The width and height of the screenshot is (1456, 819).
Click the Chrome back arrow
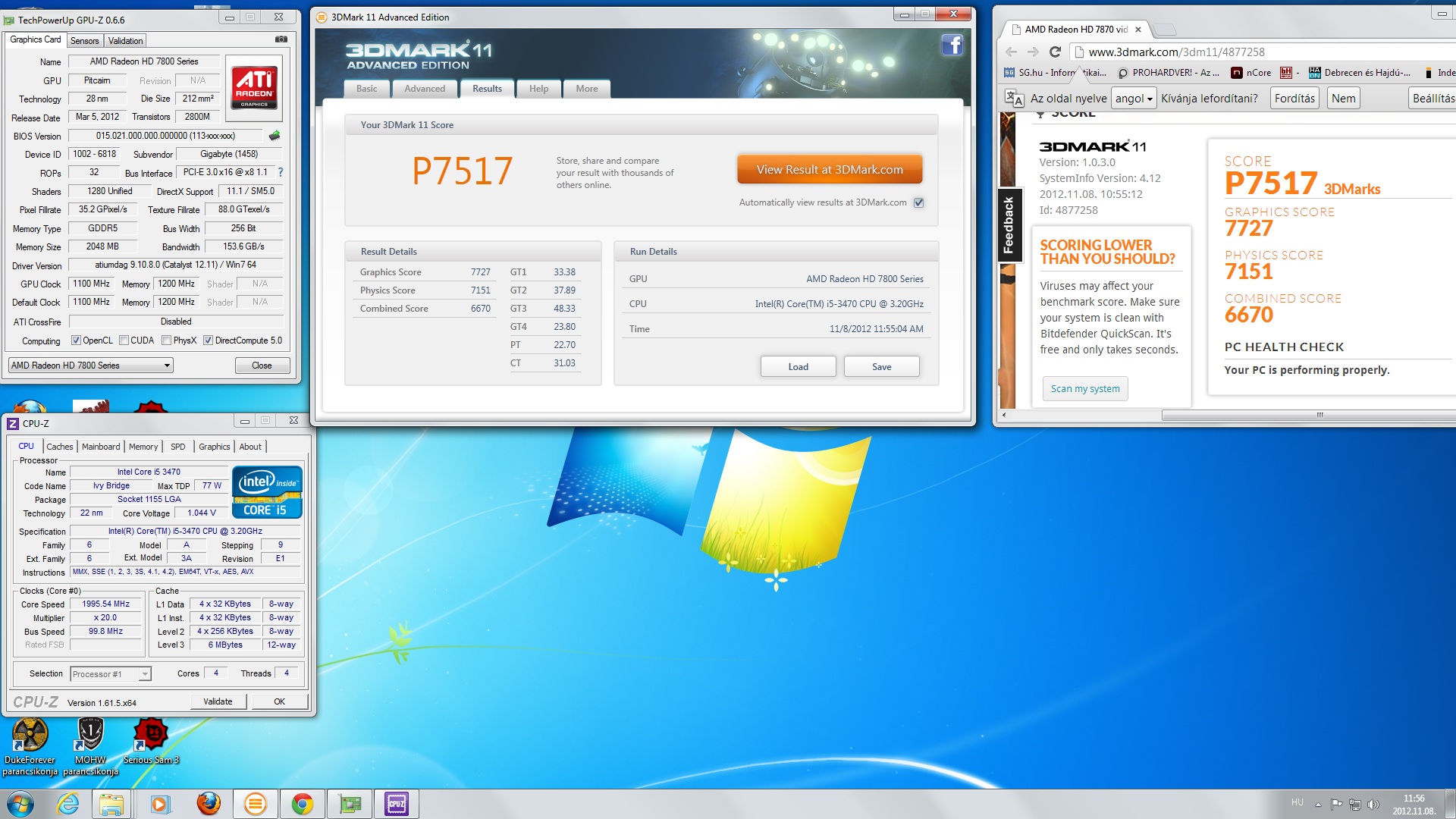coord(1011,52)
